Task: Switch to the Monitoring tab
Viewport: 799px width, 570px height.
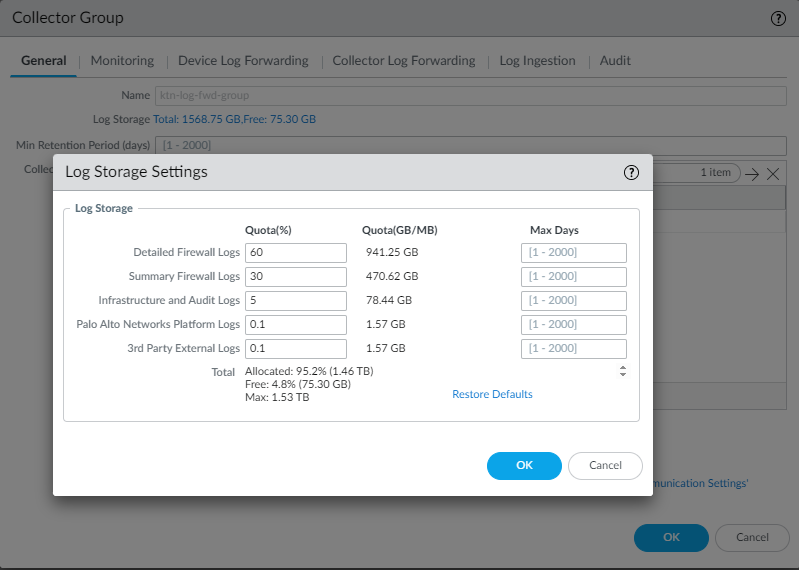Action: click(122, 60)
